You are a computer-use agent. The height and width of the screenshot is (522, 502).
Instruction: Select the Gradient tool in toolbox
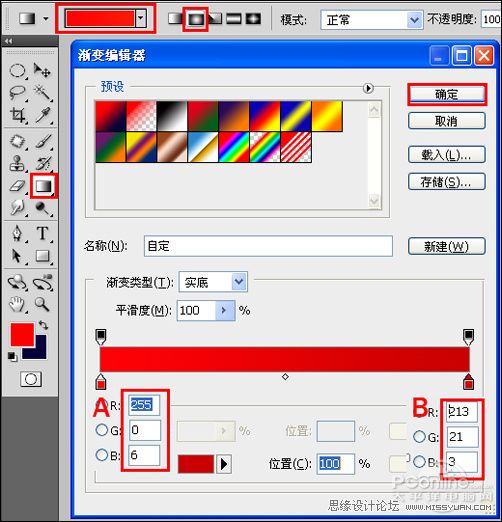pyautogui.click(x=44, y=186)
